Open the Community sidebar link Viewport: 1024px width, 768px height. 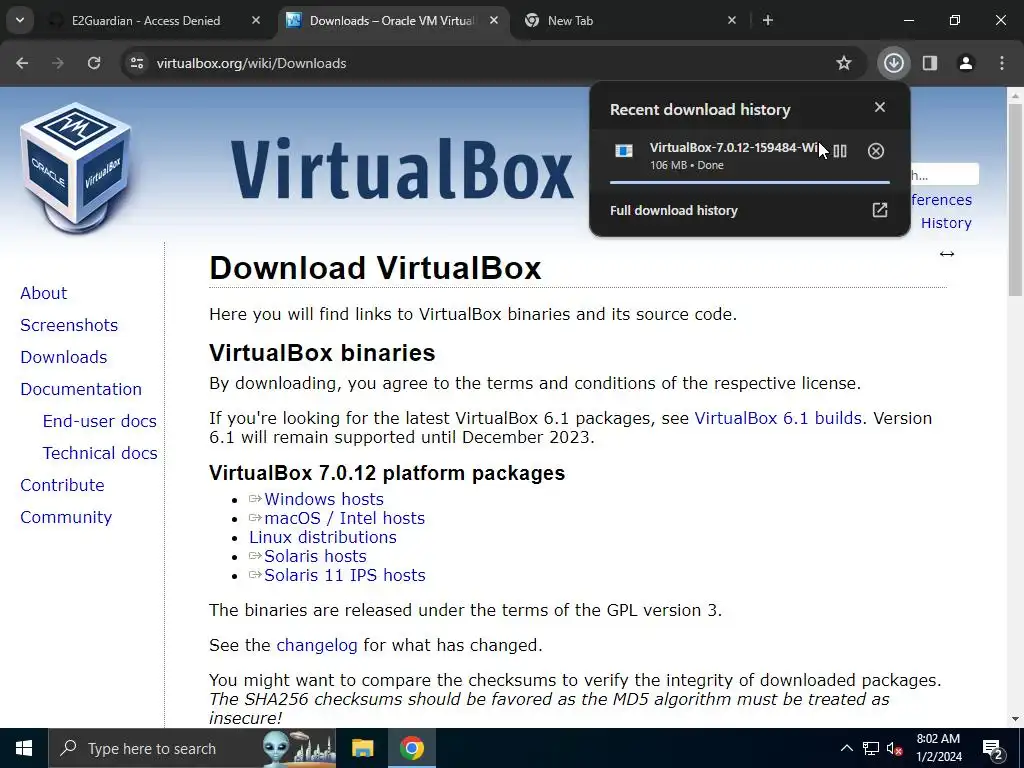(x=66, y=517)
